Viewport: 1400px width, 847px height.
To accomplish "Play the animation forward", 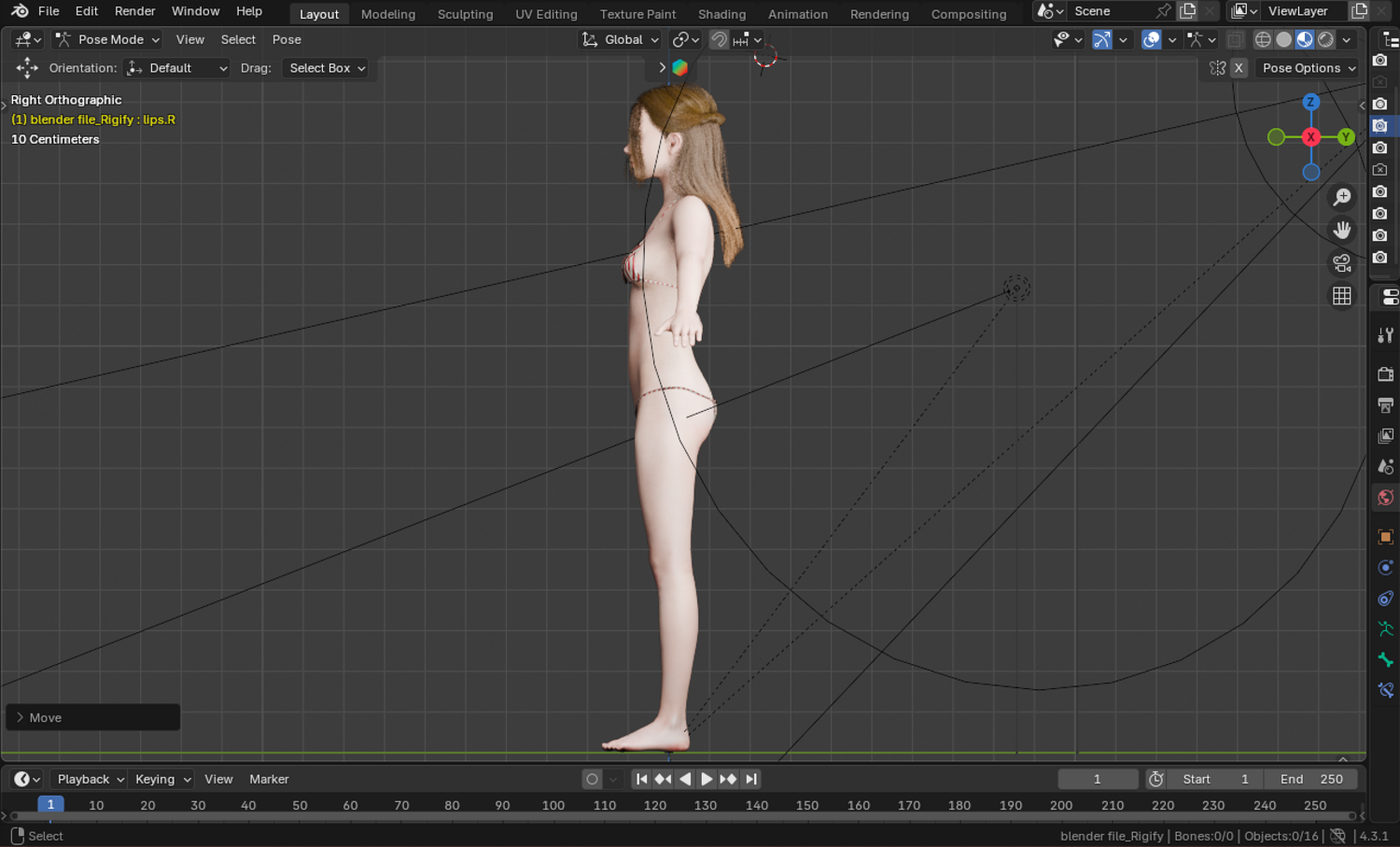I will pos(707,779).
